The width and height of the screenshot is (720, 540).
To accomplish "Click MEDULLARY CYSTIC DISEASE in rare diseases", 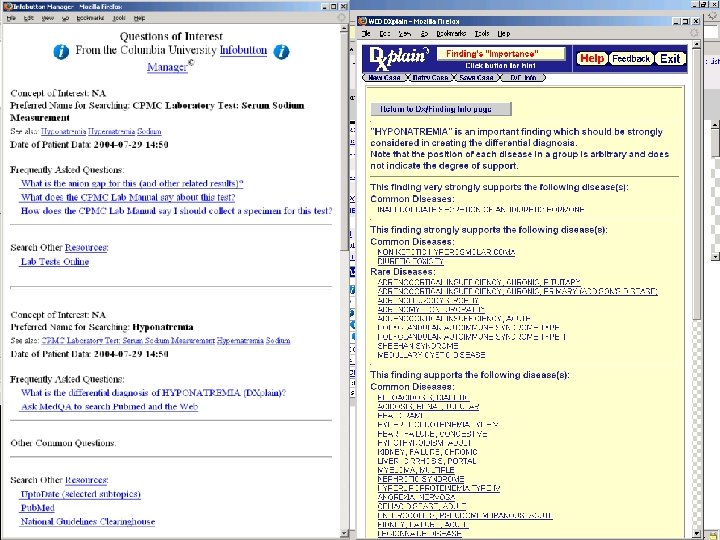I will [431, 354].
